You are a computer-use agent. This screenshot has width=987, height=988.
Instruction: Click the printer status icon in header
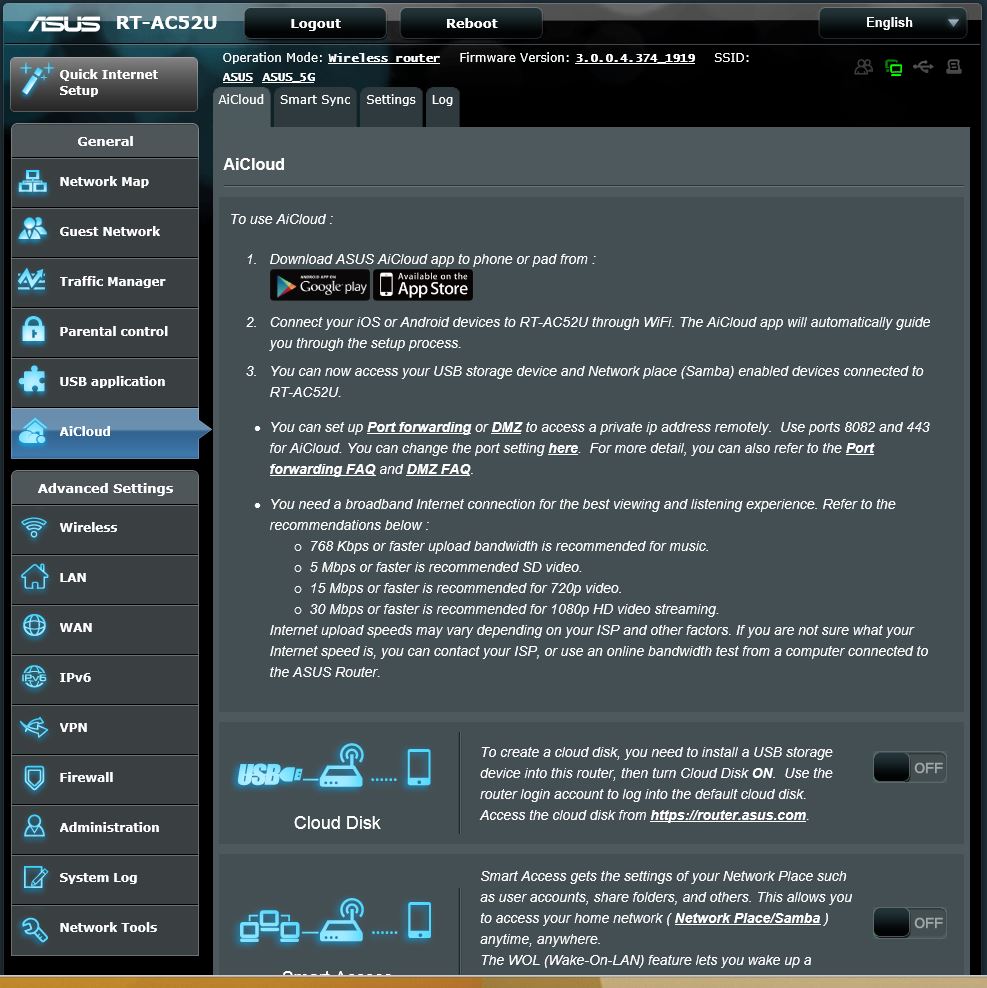point(954,66)
